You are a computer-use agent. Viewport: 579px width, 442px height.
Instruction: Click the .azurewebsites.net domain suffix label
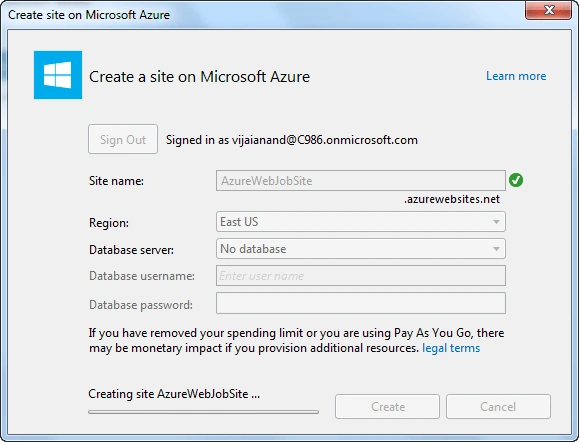452,199
